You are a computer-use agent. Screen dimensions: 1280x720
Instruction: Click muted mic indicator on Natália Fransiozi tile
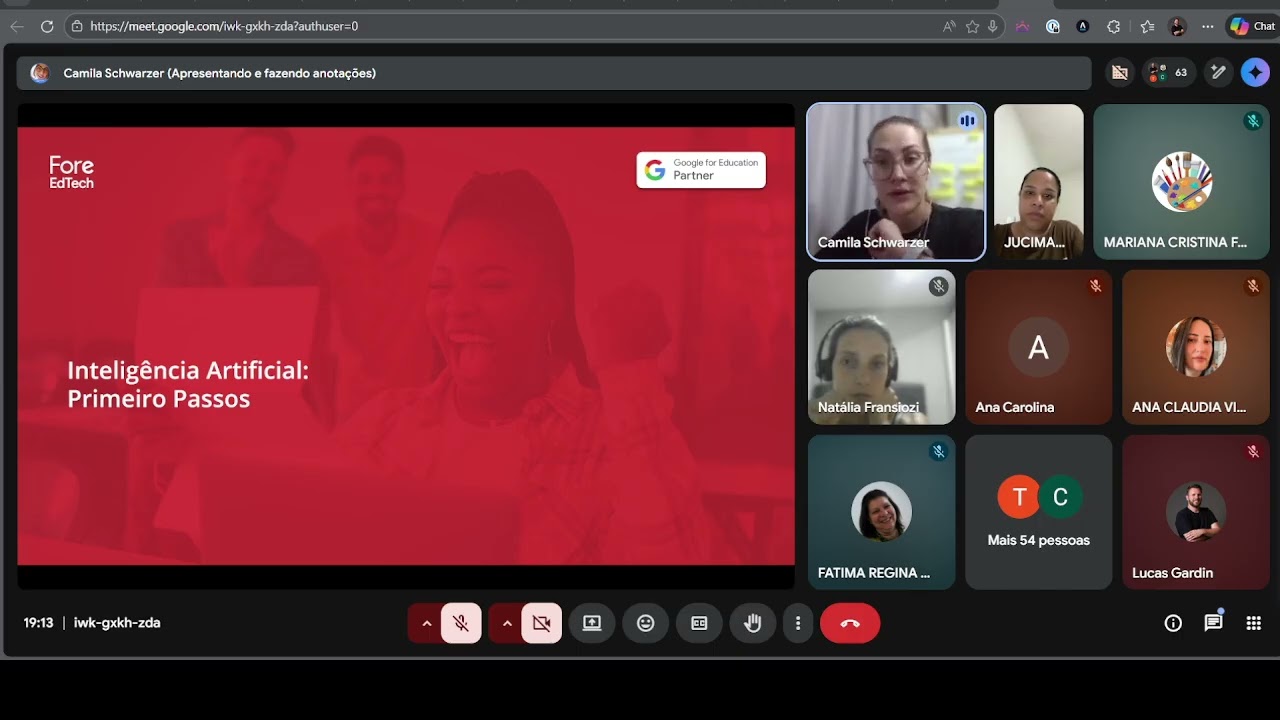938,286
